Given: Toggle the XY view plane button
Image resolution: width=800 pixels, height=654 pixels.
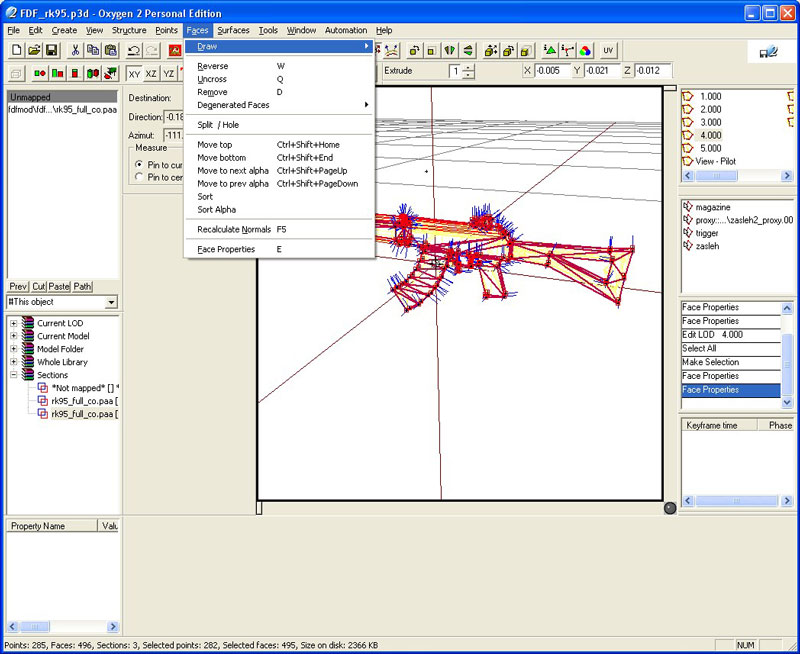Looking at the screenshot, I should (x=134, y=73).
